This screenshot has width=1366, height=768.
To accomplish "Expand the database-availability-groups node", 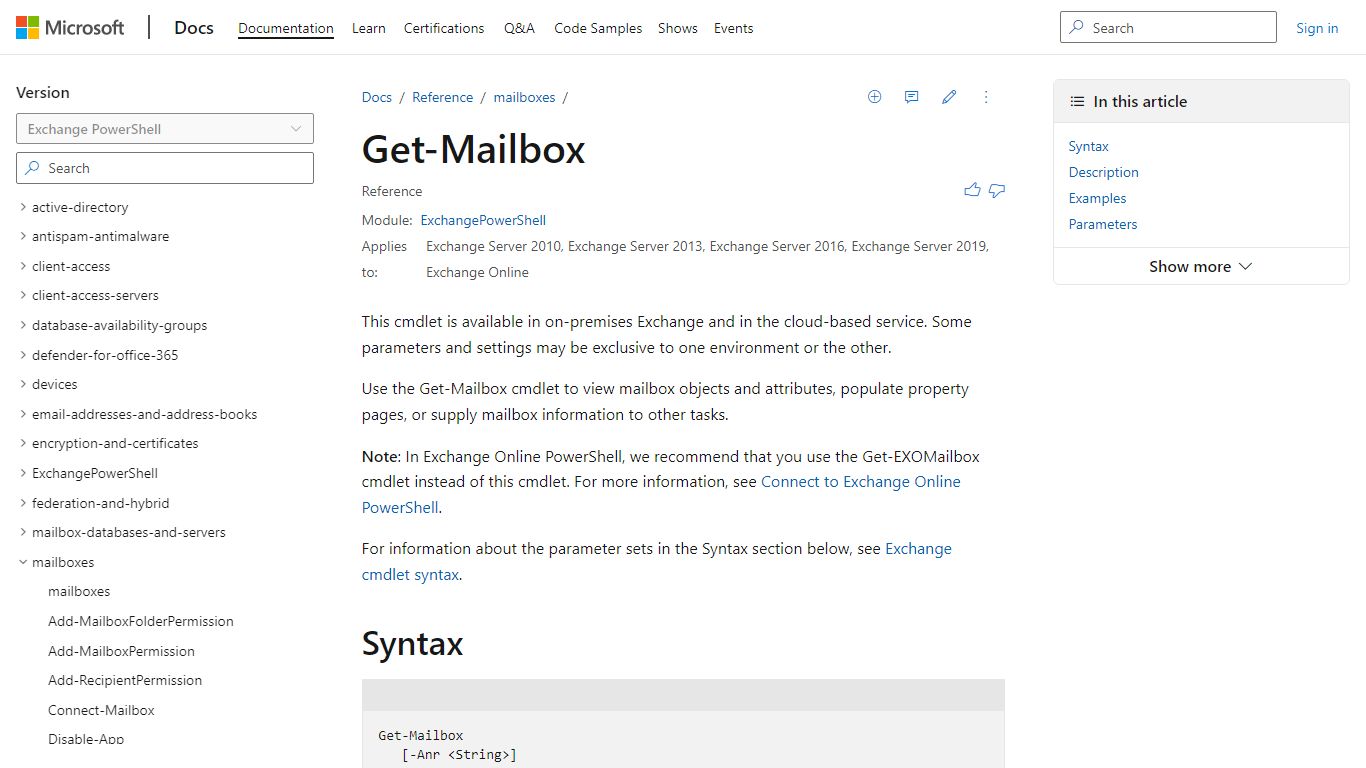I will (x=23, y=325).
